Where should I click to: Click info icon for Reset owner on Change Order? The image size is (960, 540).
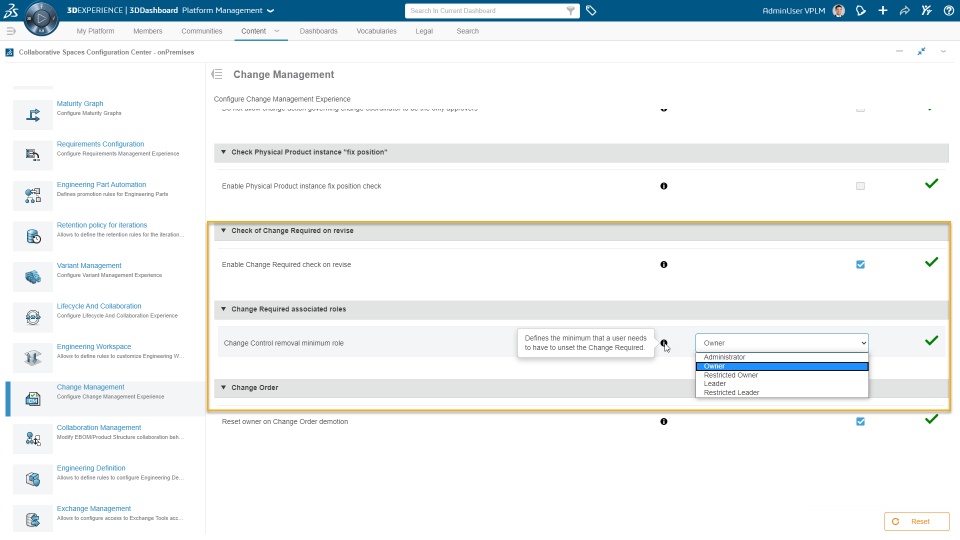pyautogui.click(x=664, y=421)
